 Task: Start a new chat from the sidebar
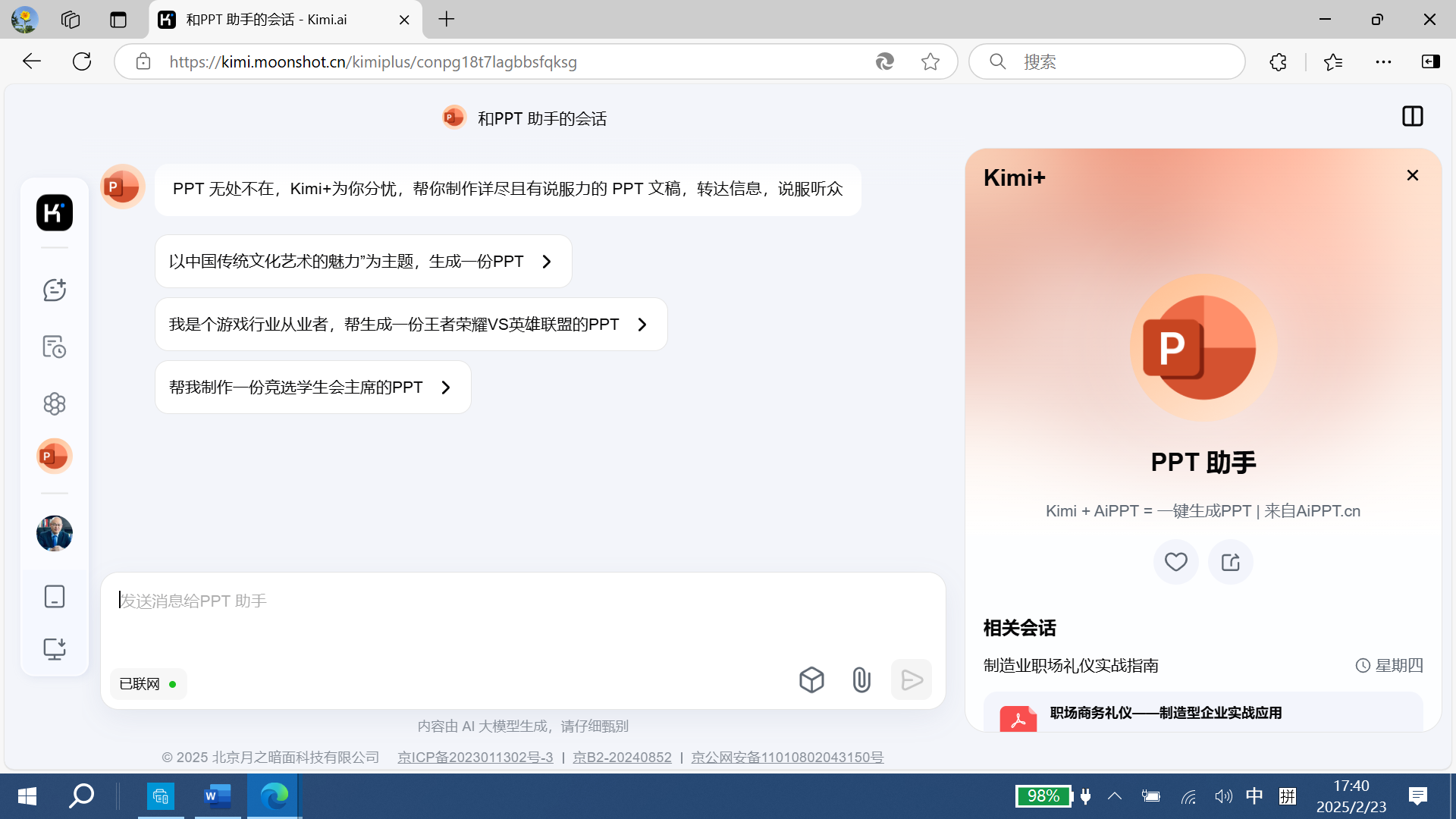point(55,290)
